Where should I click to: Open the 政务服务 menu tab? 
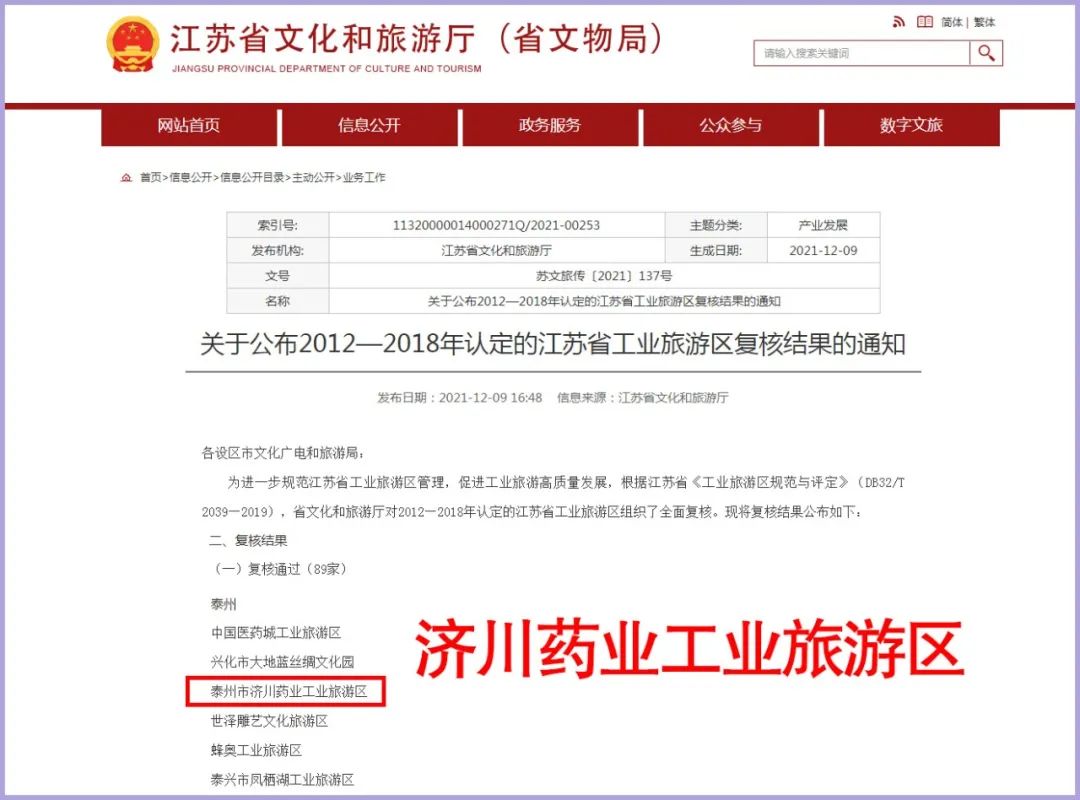pos(550,125)
